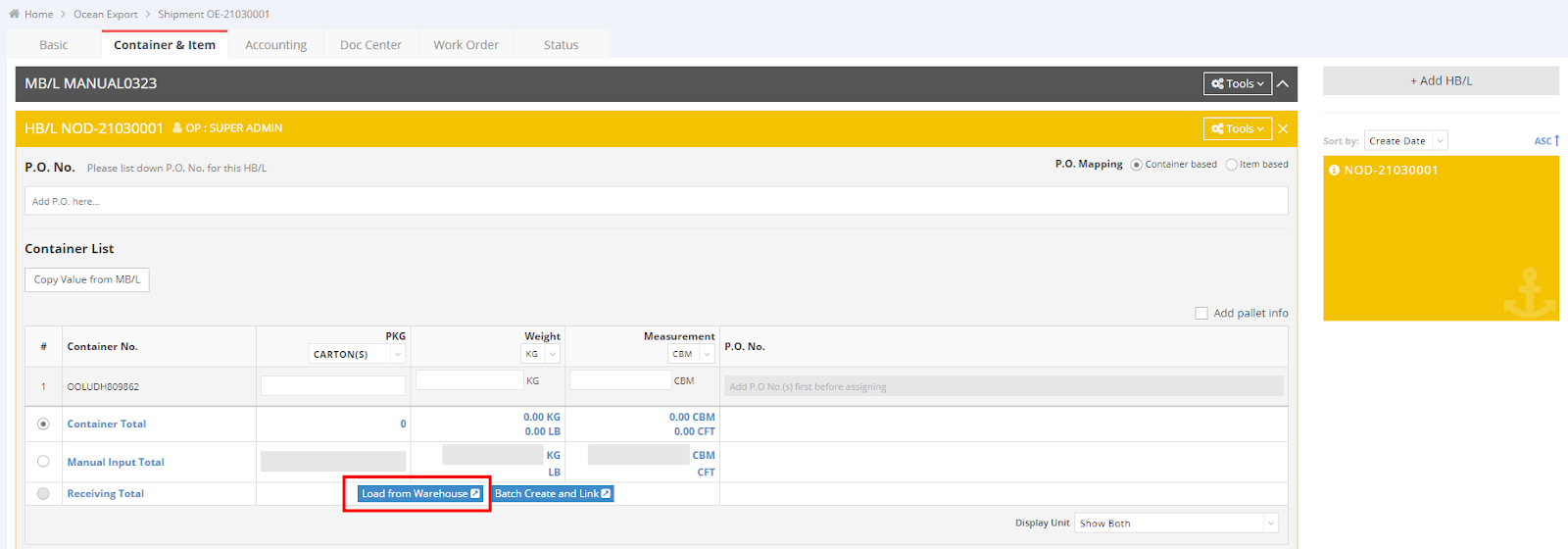
Task: Click the Home icon in breadcrumb
Action: point(14,14)
